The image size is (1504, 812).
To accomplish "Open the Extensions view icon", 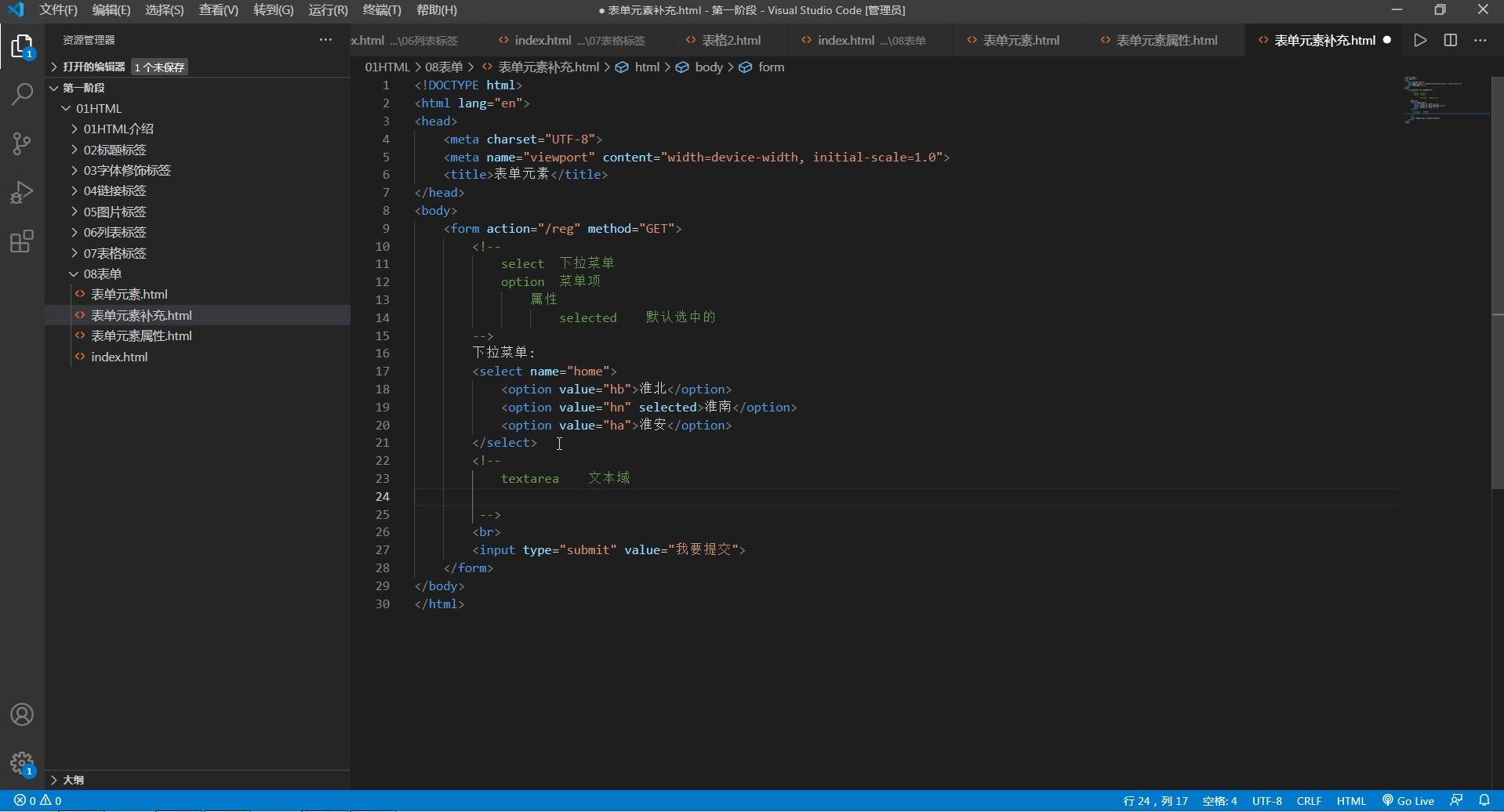I will tap(22, 241).
